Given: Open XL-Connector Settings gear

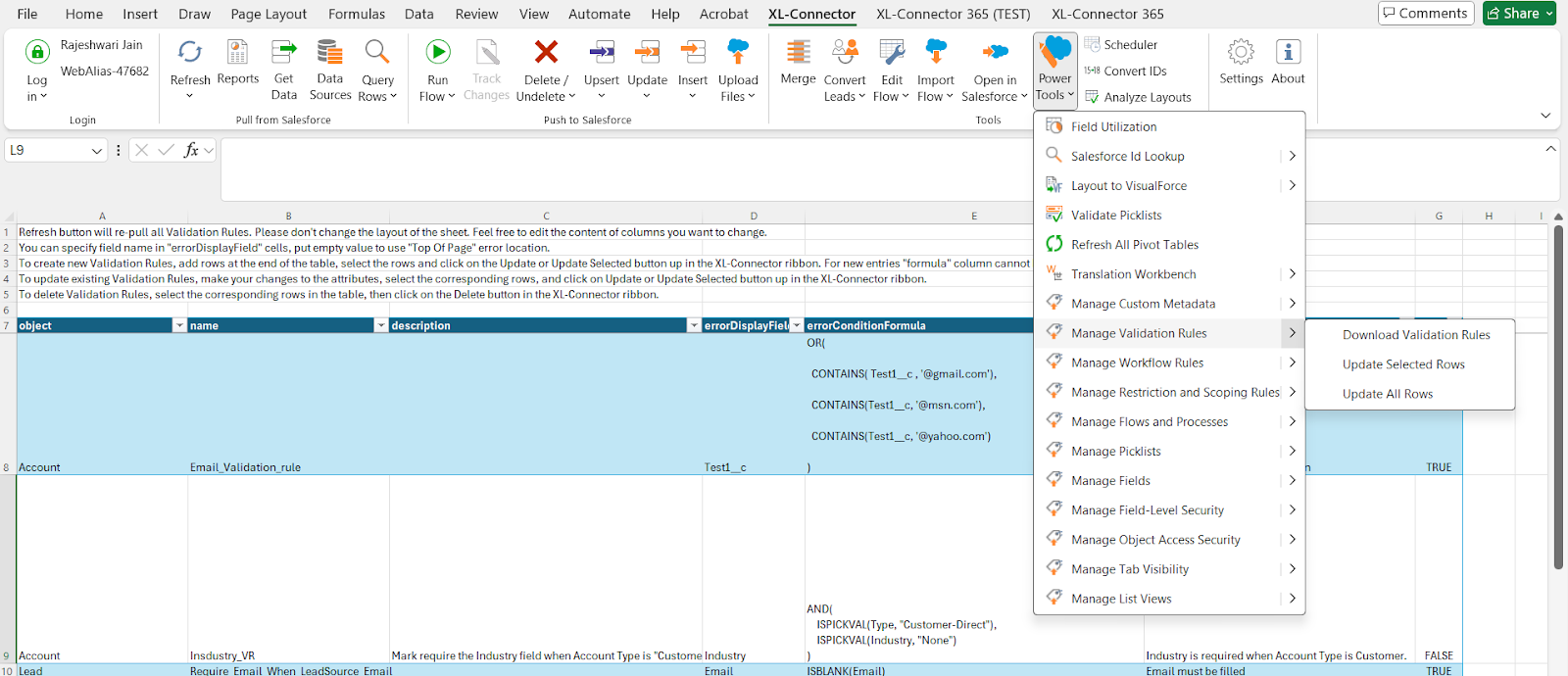Looking at the screenshot, I should 1241,53.
